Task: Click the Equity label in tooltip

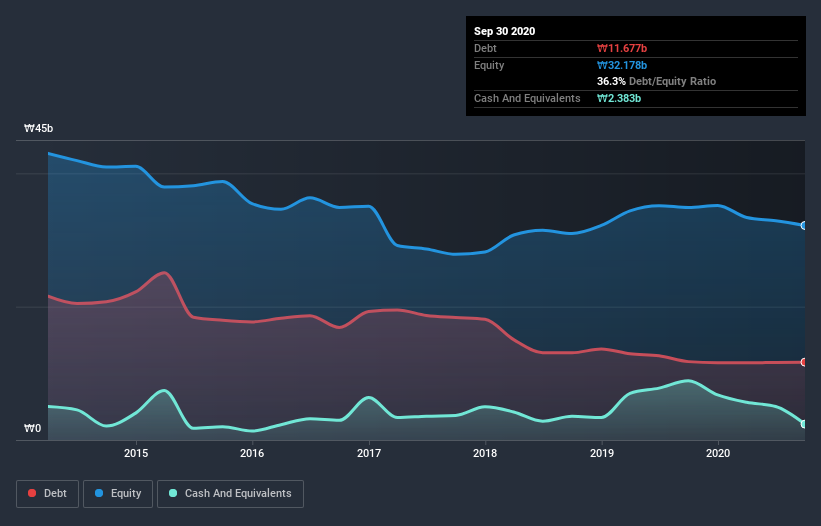Action: [x=489, y=65]
